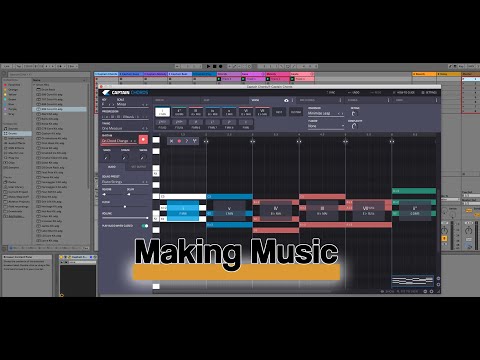Screen dimensions: 480x360
Task: Click the Delay slider handle
Action: (x=129, y=194)
